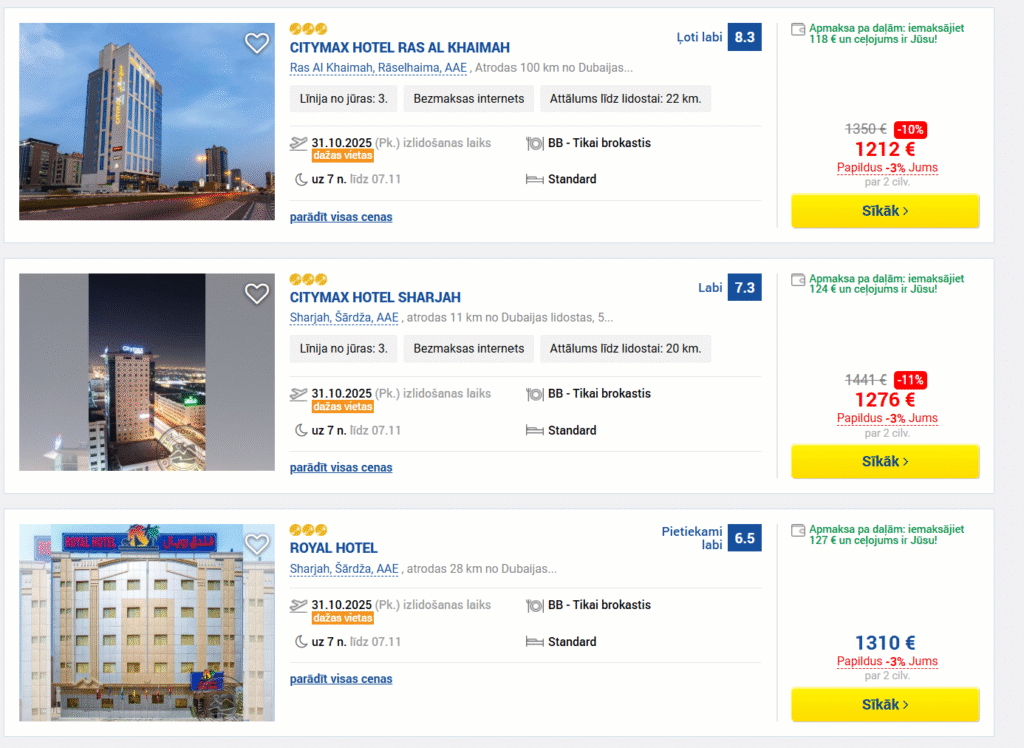The image size is (1024, 748).
Task: Open Royal Hotel Sharjah location link
Action: [344, 569]
